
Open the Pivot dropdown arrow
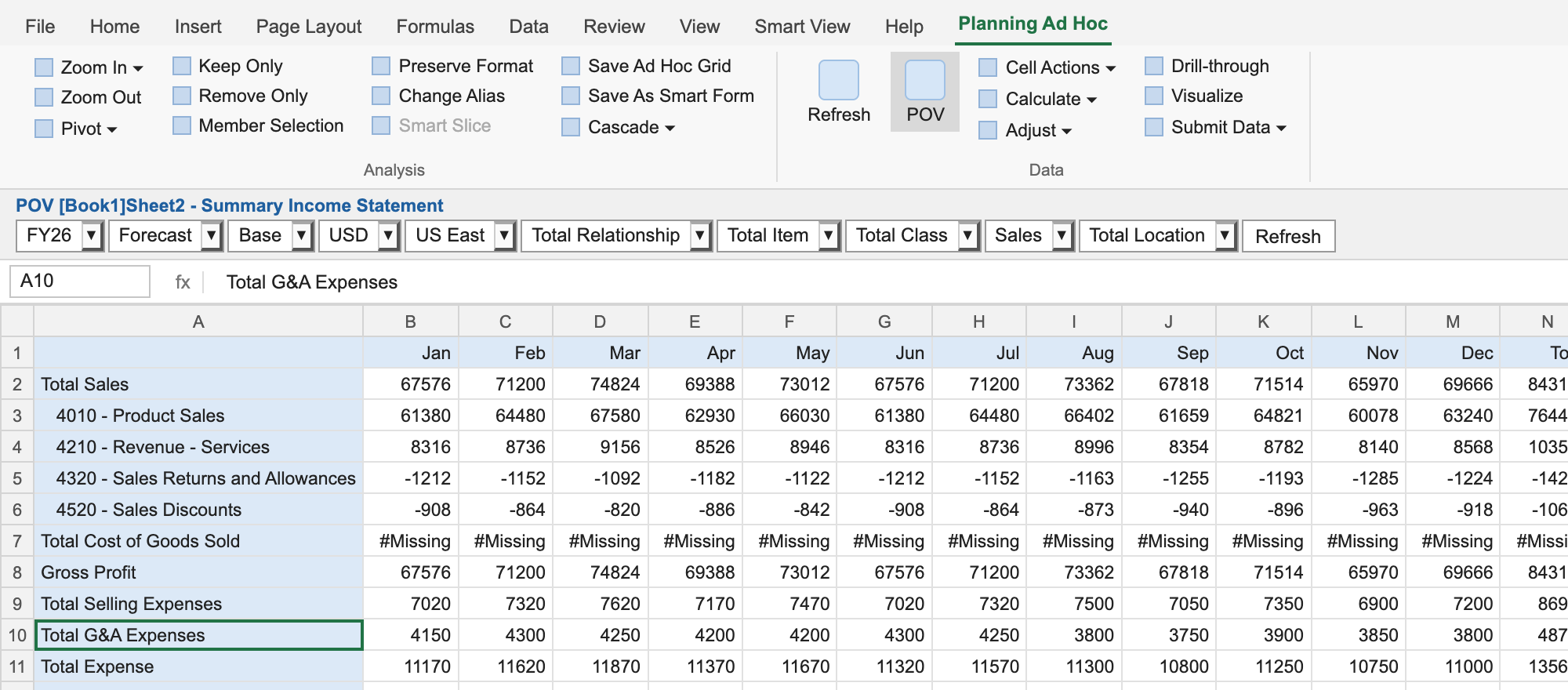tap(112, 130)
